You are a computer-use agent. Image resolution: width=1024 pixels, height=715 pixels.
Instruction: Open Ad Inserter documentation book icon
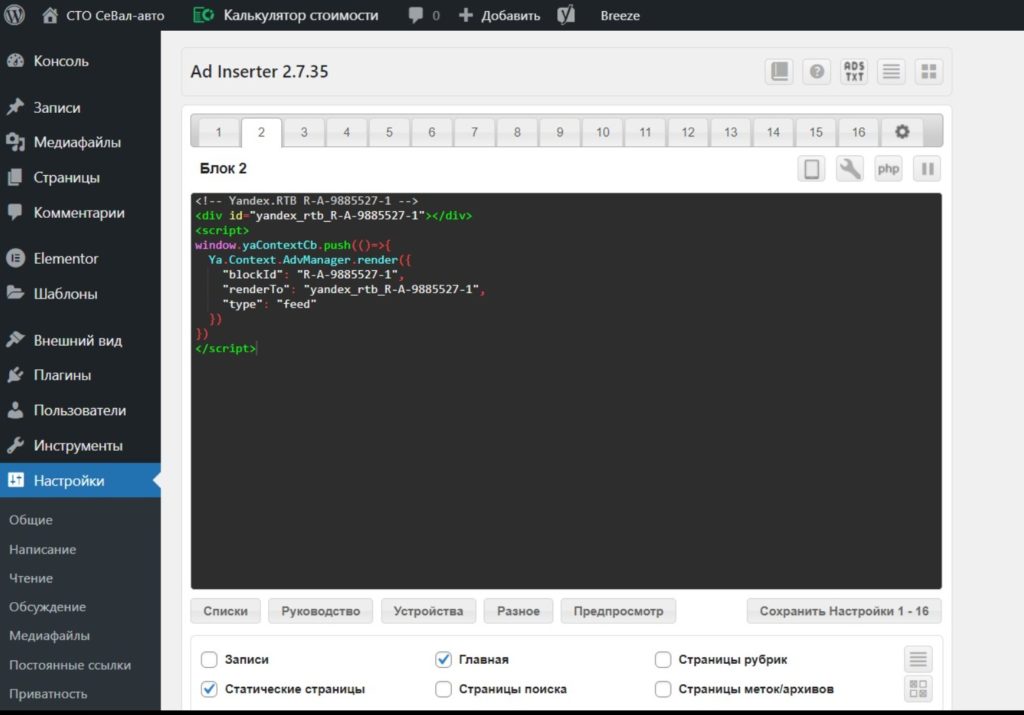[779, 71]
